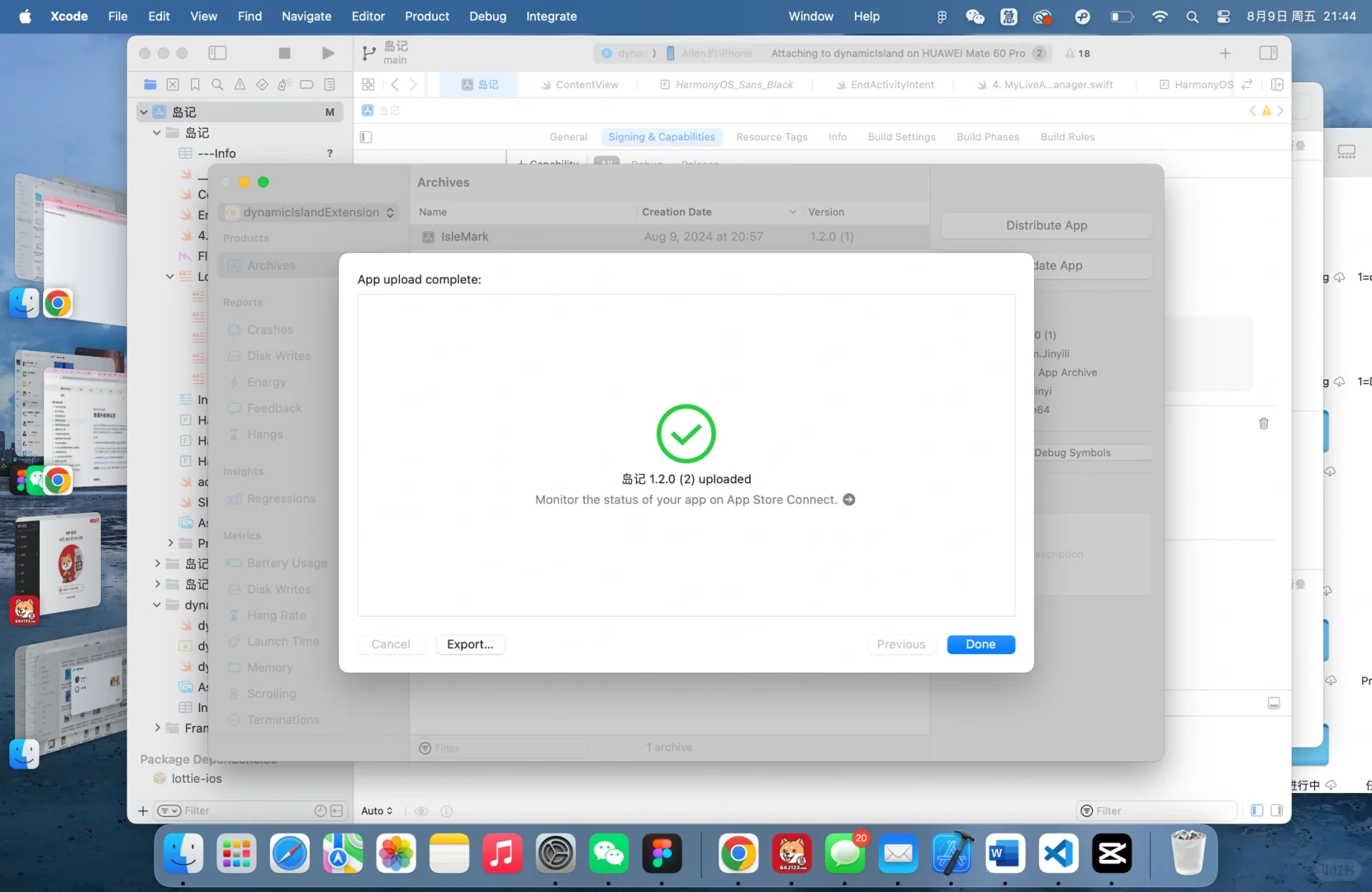Screen dimensions: 1372x892
Task: Open the Build Rules tab
Action: pos(1067,137)
